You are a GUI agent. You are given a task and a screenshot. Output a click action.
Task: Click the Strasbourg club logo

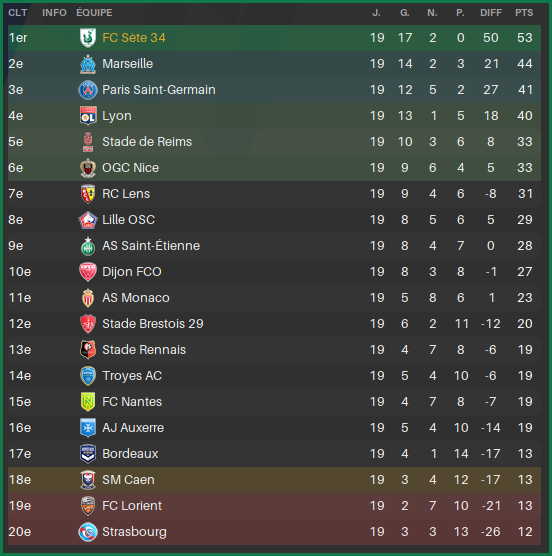88,532
